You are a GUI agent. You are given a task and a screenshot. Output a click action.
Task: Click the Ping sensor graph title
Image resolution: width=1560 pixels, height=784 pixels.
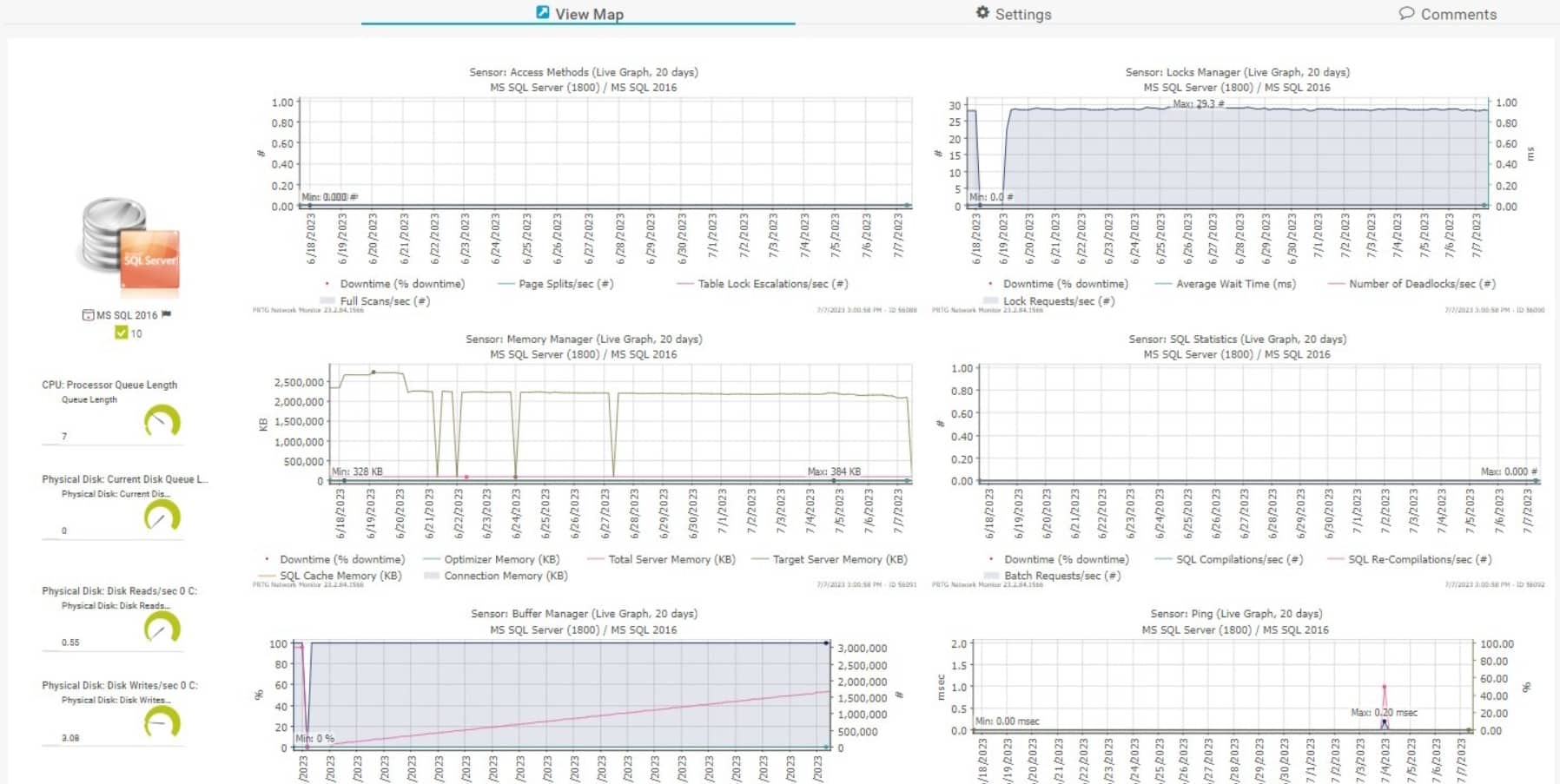pyautogui.click(x=1236, y=614)
